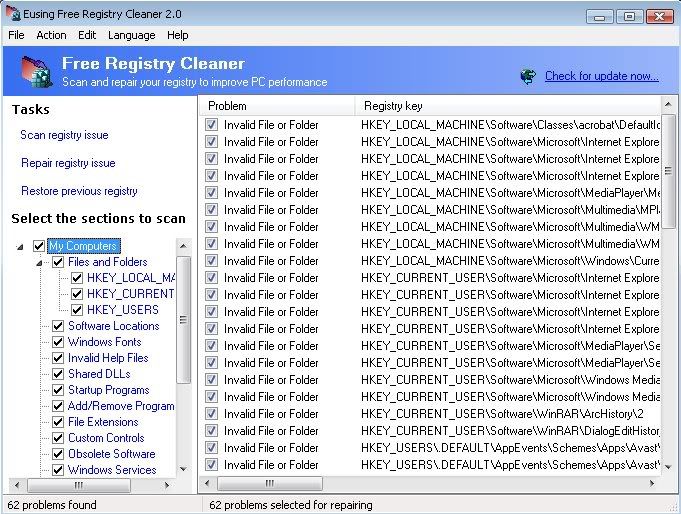Select the HKEY_LOCAL_MA tree item

130,278
